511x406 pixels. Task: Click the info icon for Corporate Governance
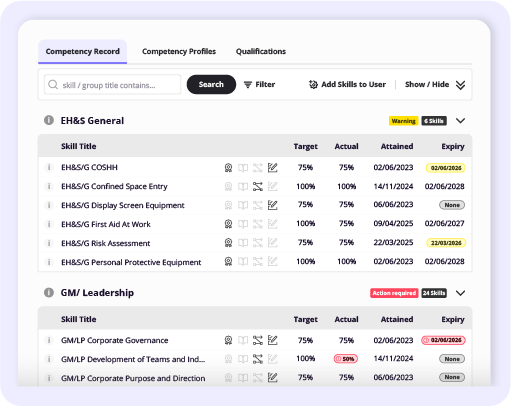[49, 340]
